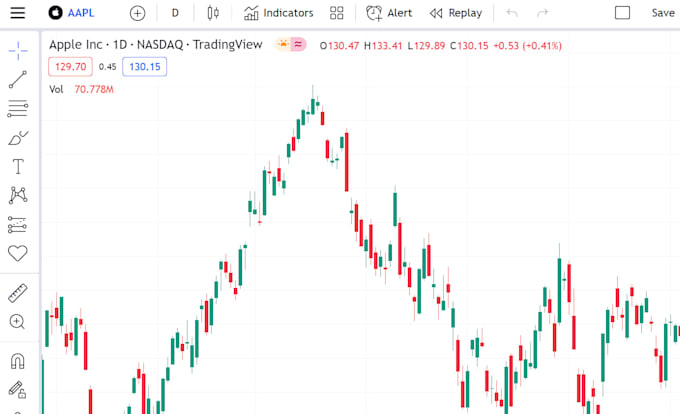Click the Apple logo icon
This screenshot has height=414, width=680.
click(55, 13)
